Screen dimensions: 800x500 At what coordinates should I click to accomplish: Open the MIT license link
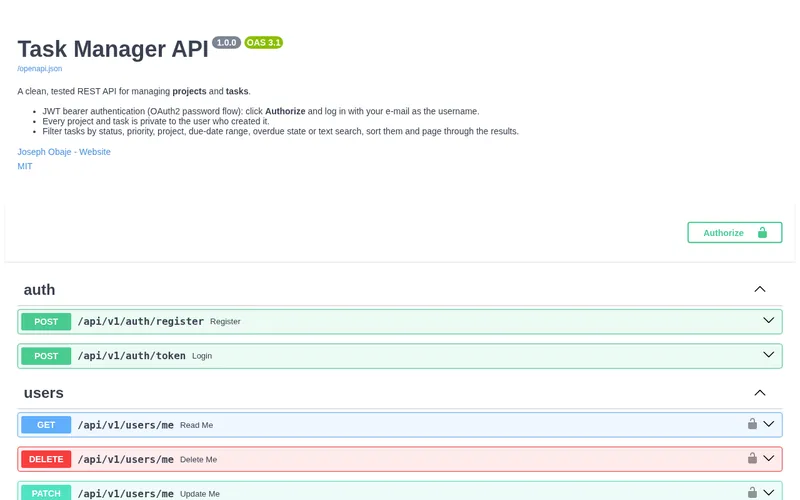pos(25,166)
